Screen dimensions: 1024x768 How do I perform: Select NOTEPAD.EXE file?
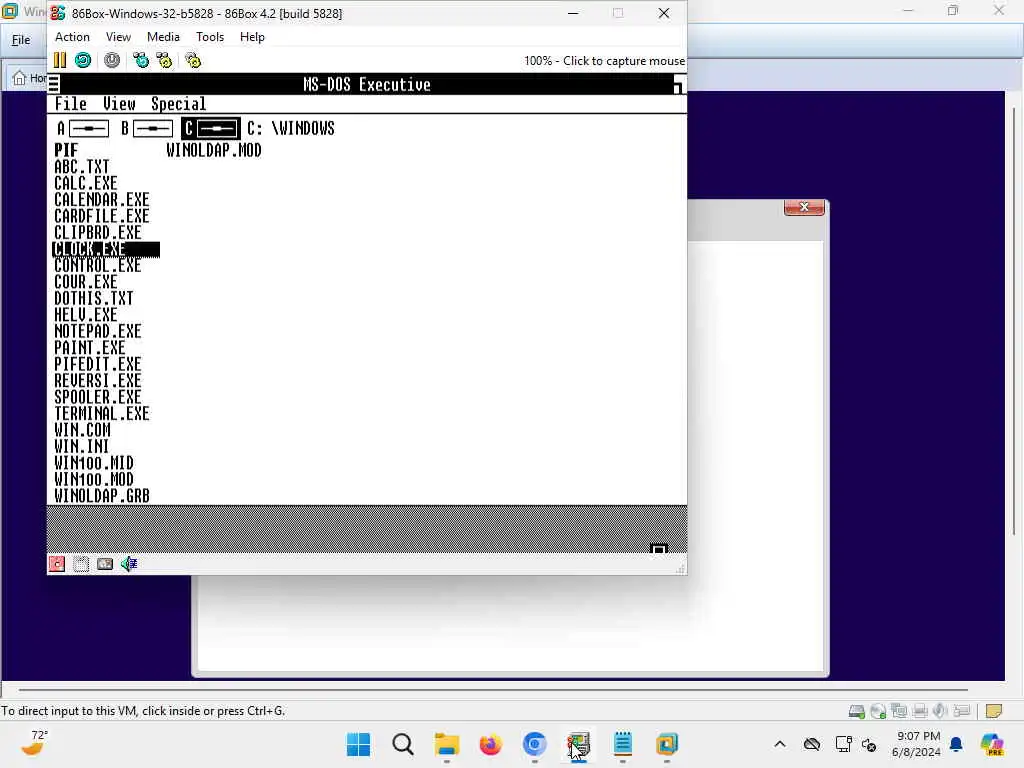click(x=97, y=332)
